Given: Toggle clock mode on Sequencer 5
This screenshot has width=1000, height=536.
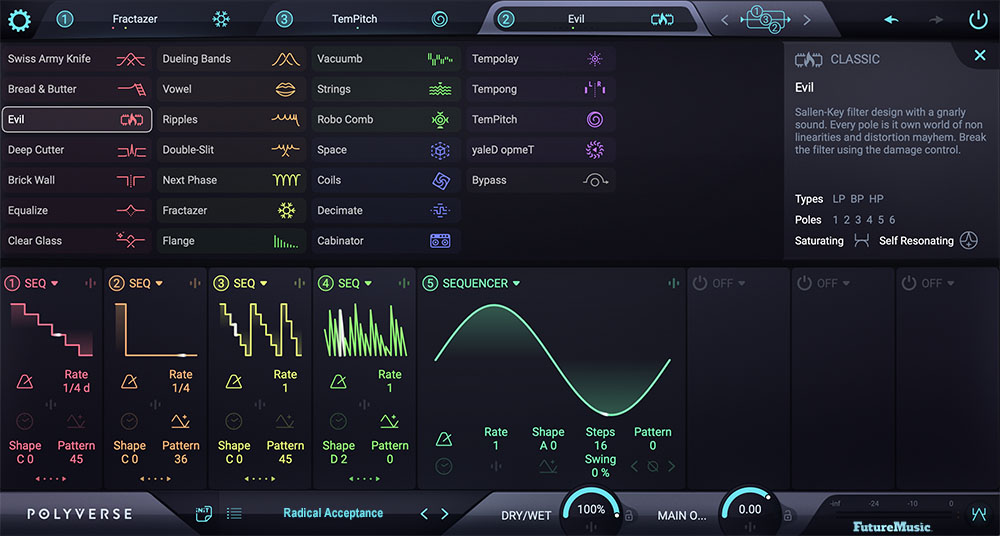Looking at the screenshot, I should tap(444, 466).
